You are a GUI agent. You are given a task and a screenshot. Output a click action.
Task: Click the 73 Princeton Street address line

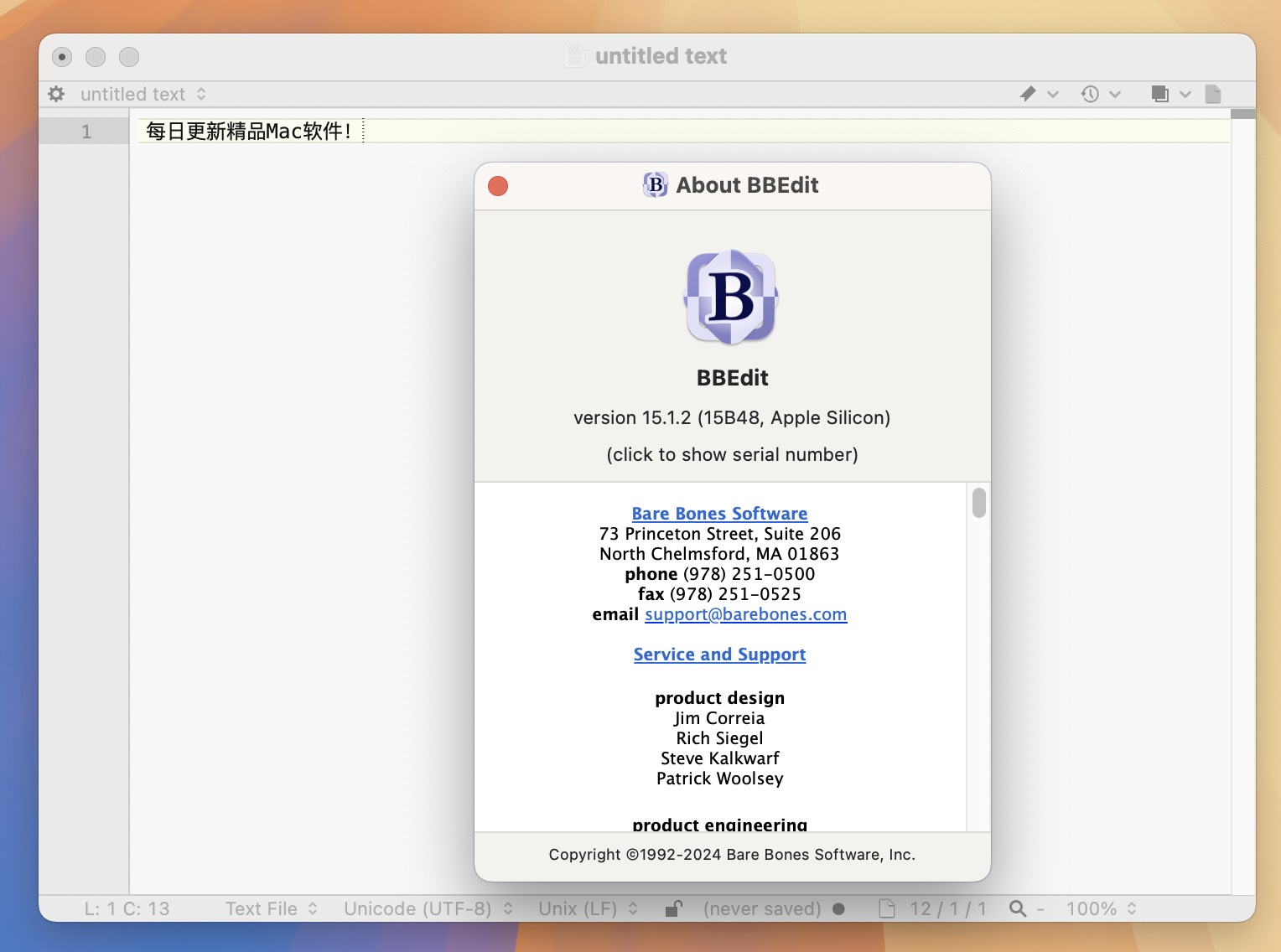tap(719, 534)
